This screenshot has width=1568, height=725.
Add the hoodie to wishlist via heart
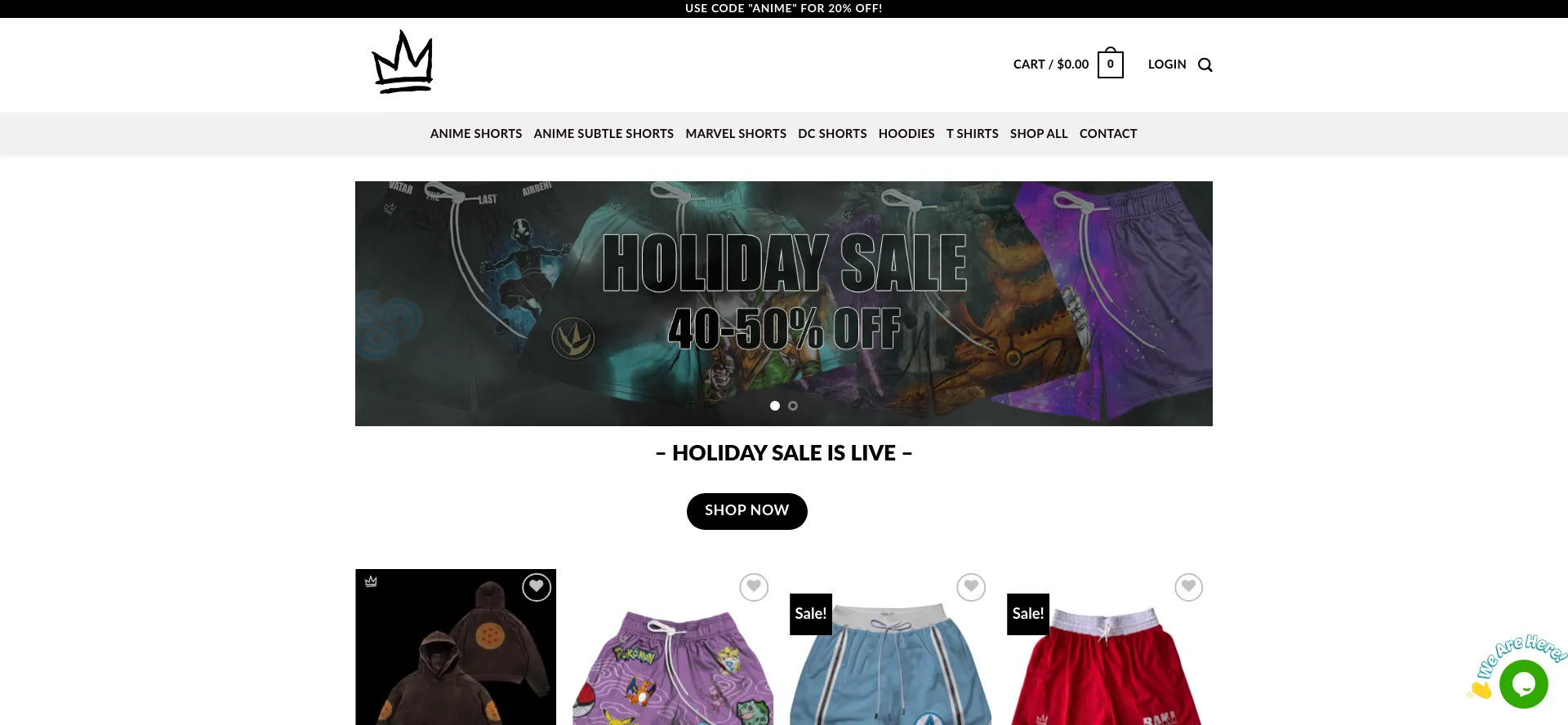click(x=537, y=587)
